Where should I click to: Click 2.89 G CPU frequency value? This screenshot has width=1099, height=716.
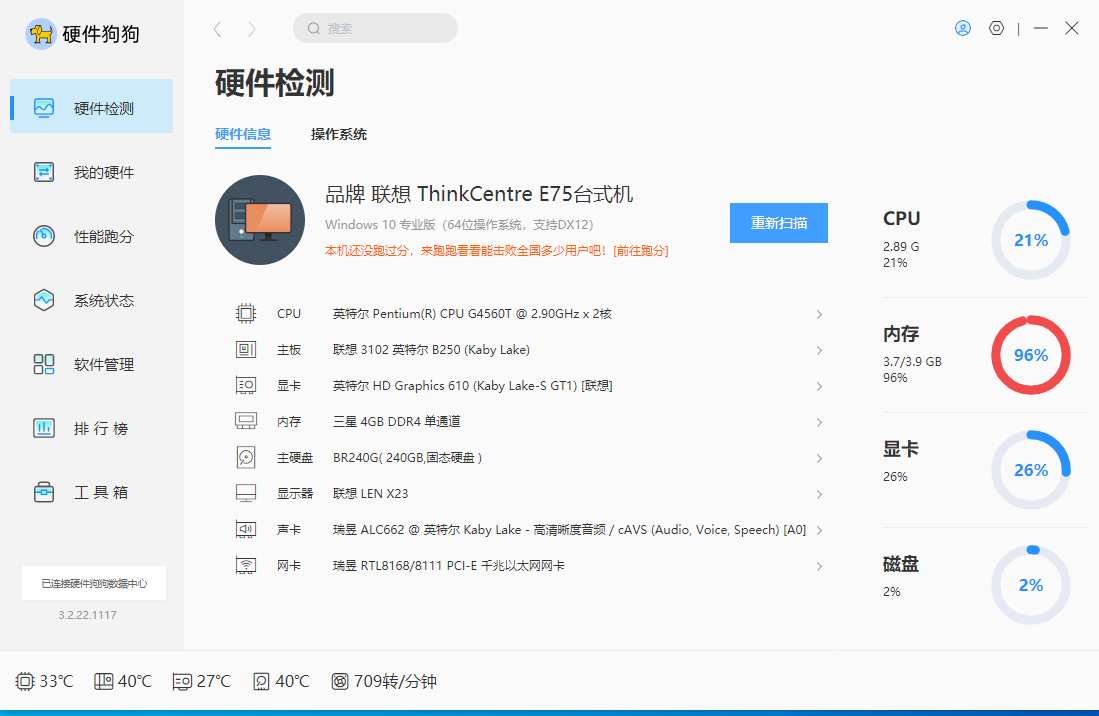point(901,247)
